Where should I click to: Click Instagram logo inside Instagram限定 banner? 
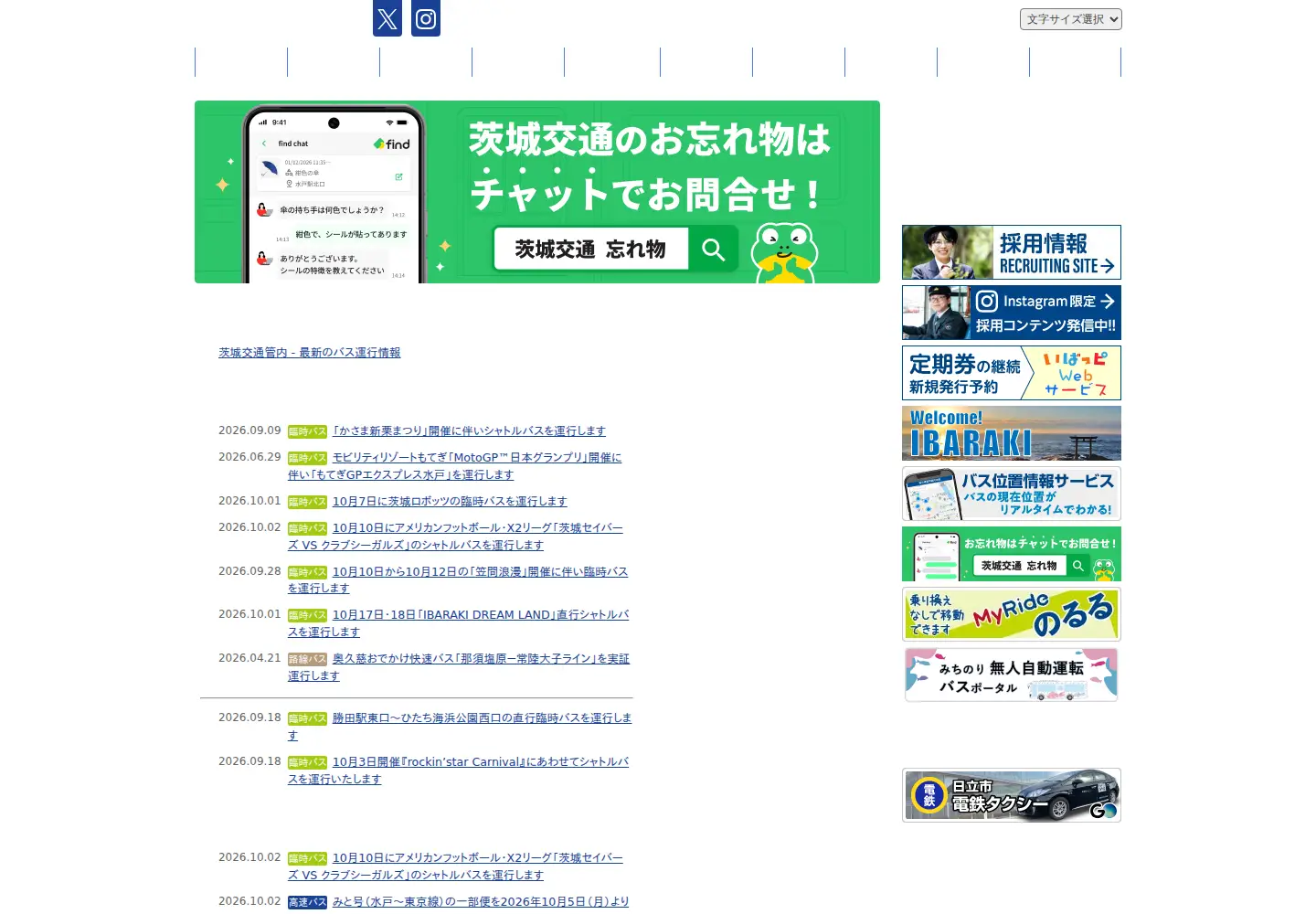tap(986, 301)
